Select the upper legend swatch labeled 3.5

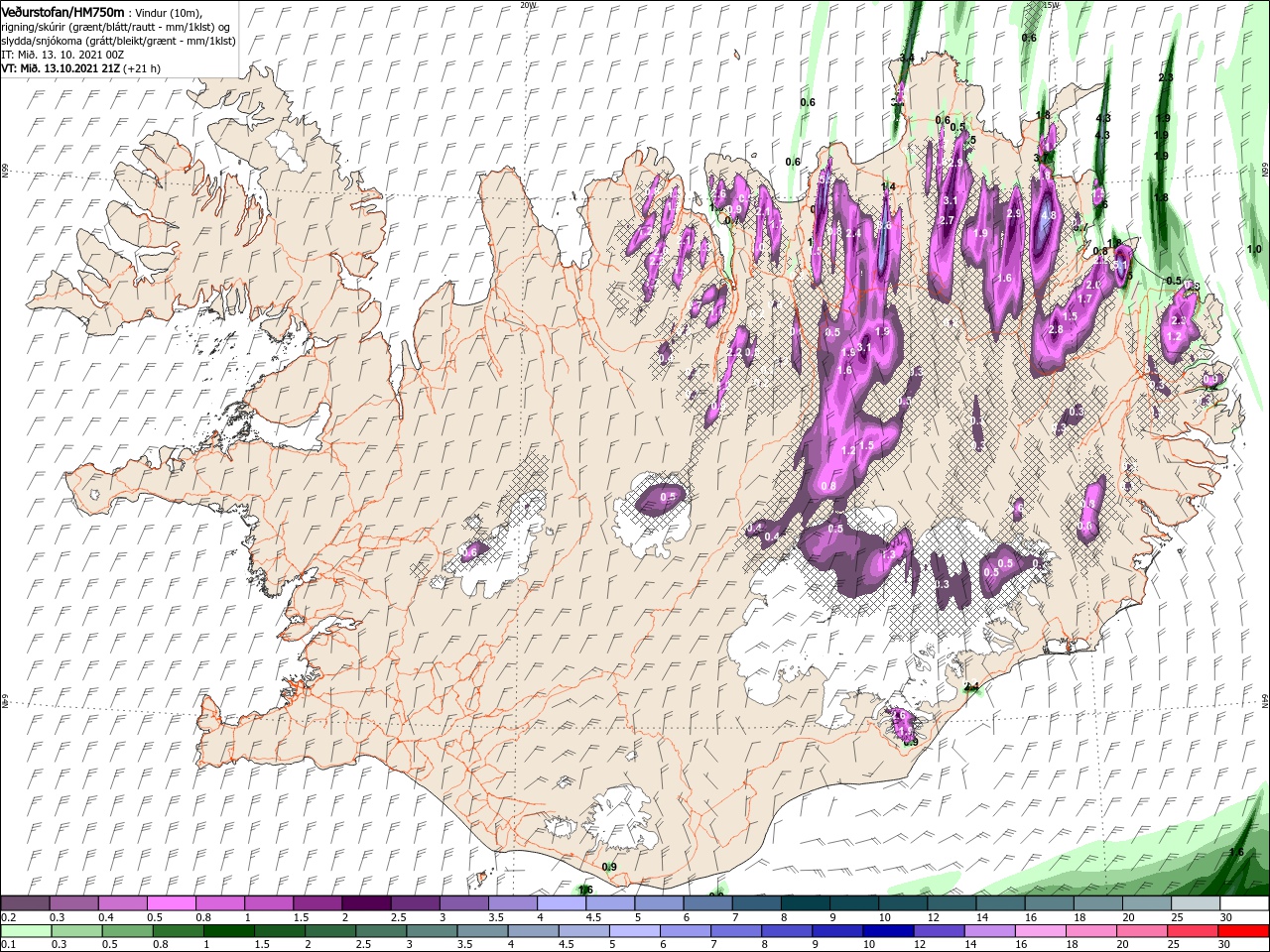coord(512,903)
